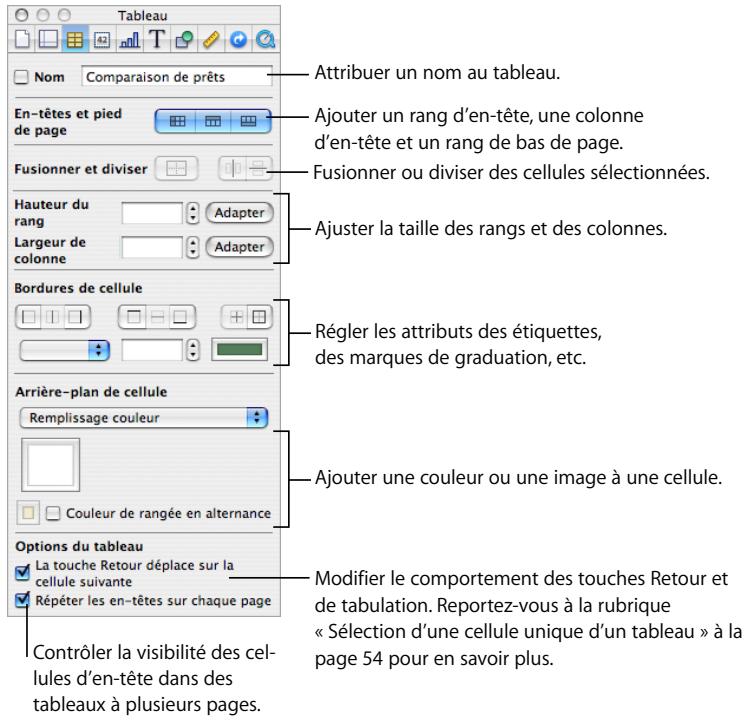Image resolution: width=748 pixels, height=722 pixels.
Task: Enable the Nom checkbox
Action: pos(21,77)
